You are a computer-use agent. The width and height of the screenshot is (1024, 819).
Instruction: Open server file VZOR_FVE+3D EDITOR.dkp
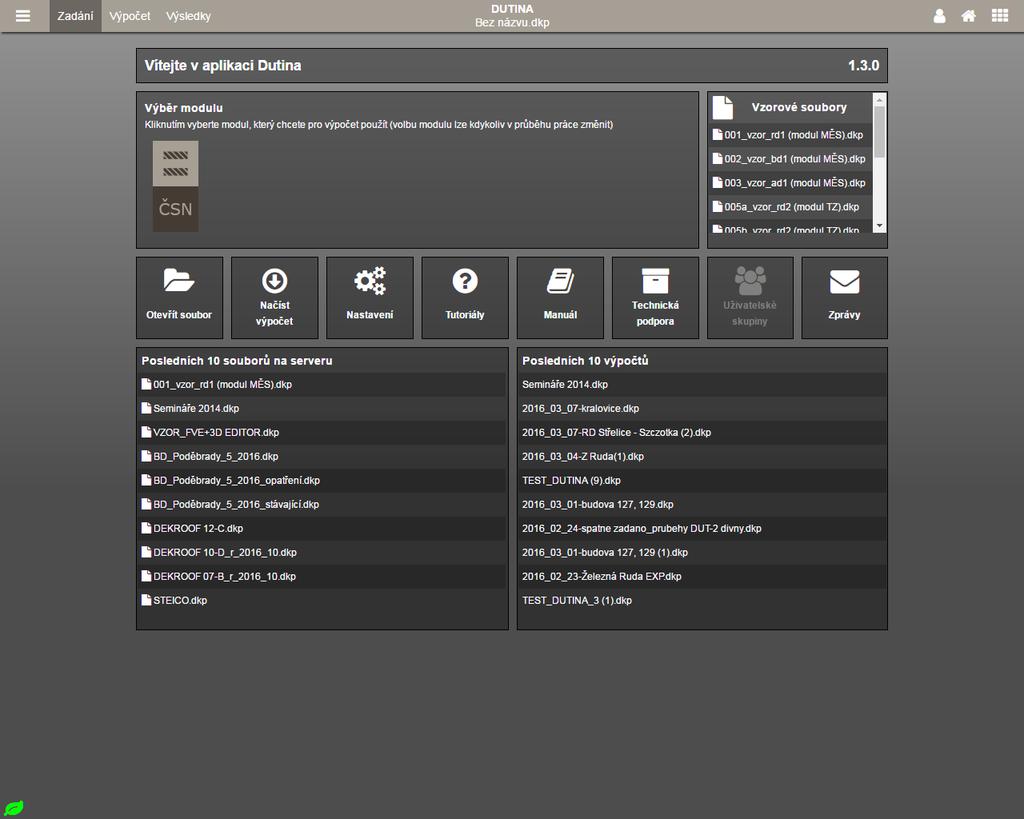[x=322, y=432]
